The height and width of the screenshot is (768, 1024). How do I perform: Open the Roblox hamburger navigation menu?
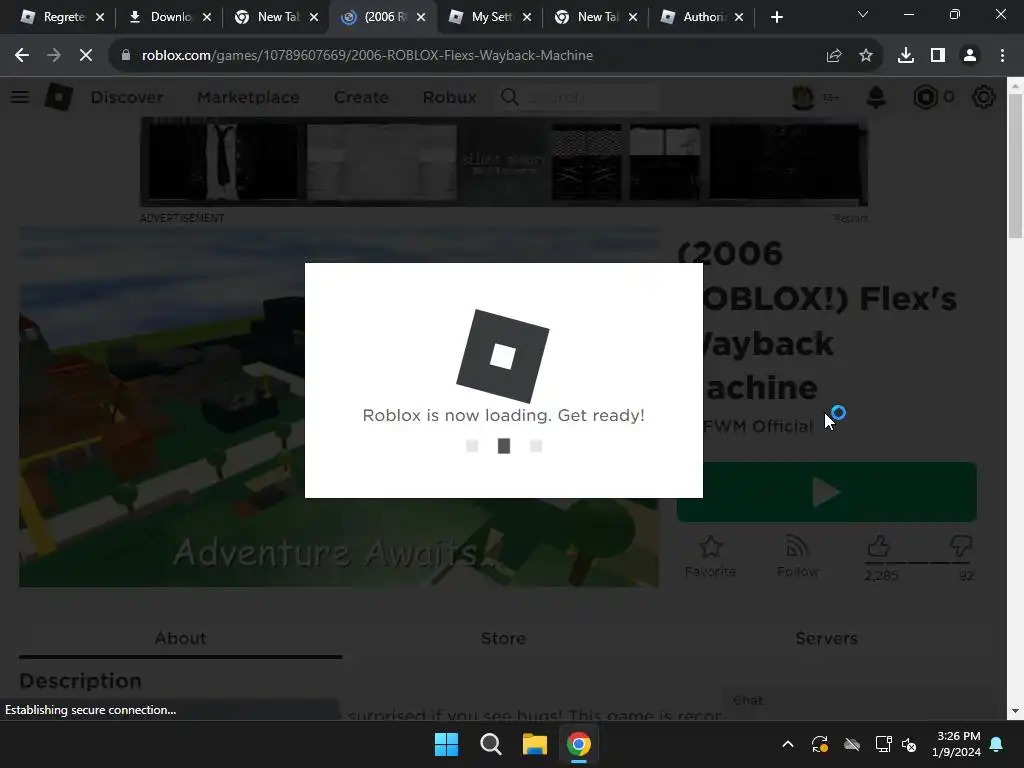pos(20,97)
